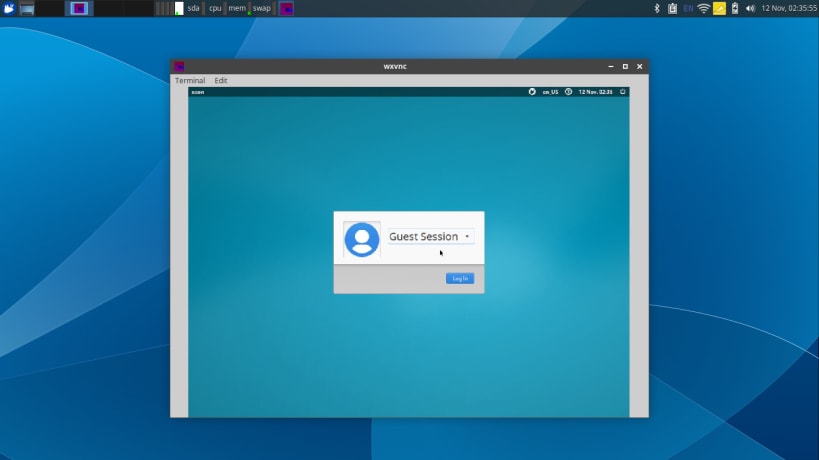Close the wxvnc window

click(639, 66)
